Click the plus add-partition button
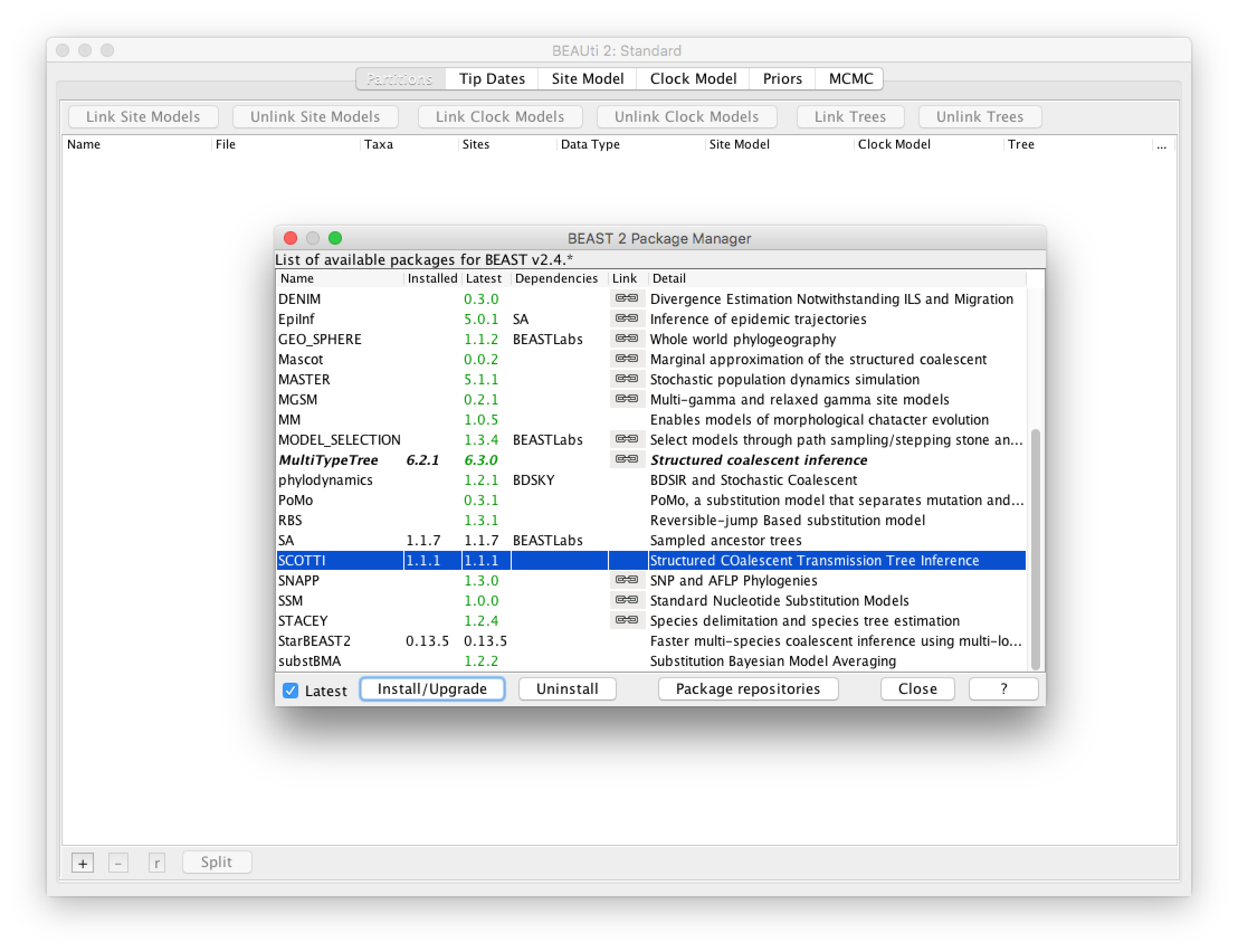The image size is (1238, 952). pyautogui.click(x=83, y=863)
